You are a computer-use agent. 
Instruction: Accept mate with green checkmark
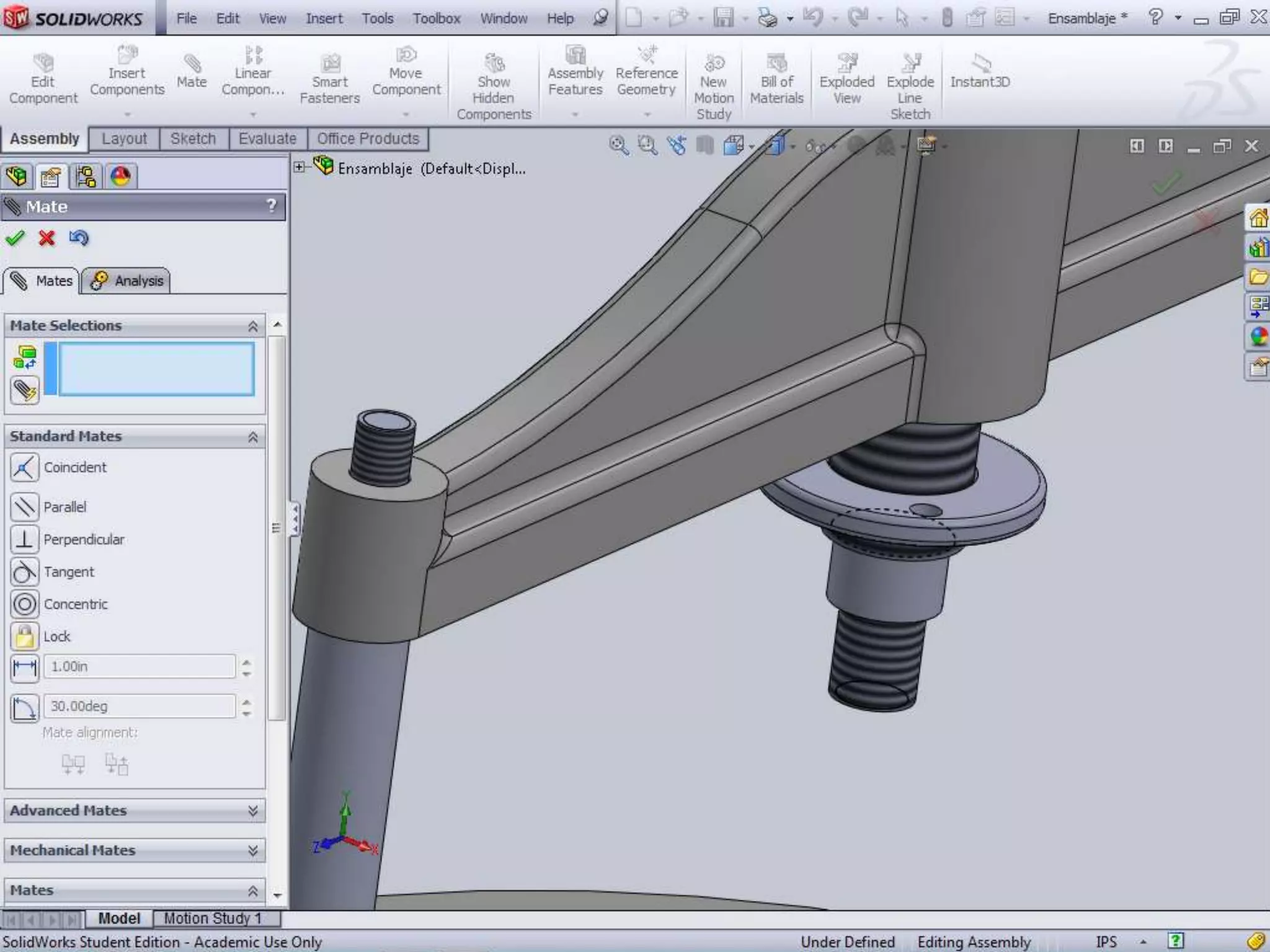pos(15,238)
